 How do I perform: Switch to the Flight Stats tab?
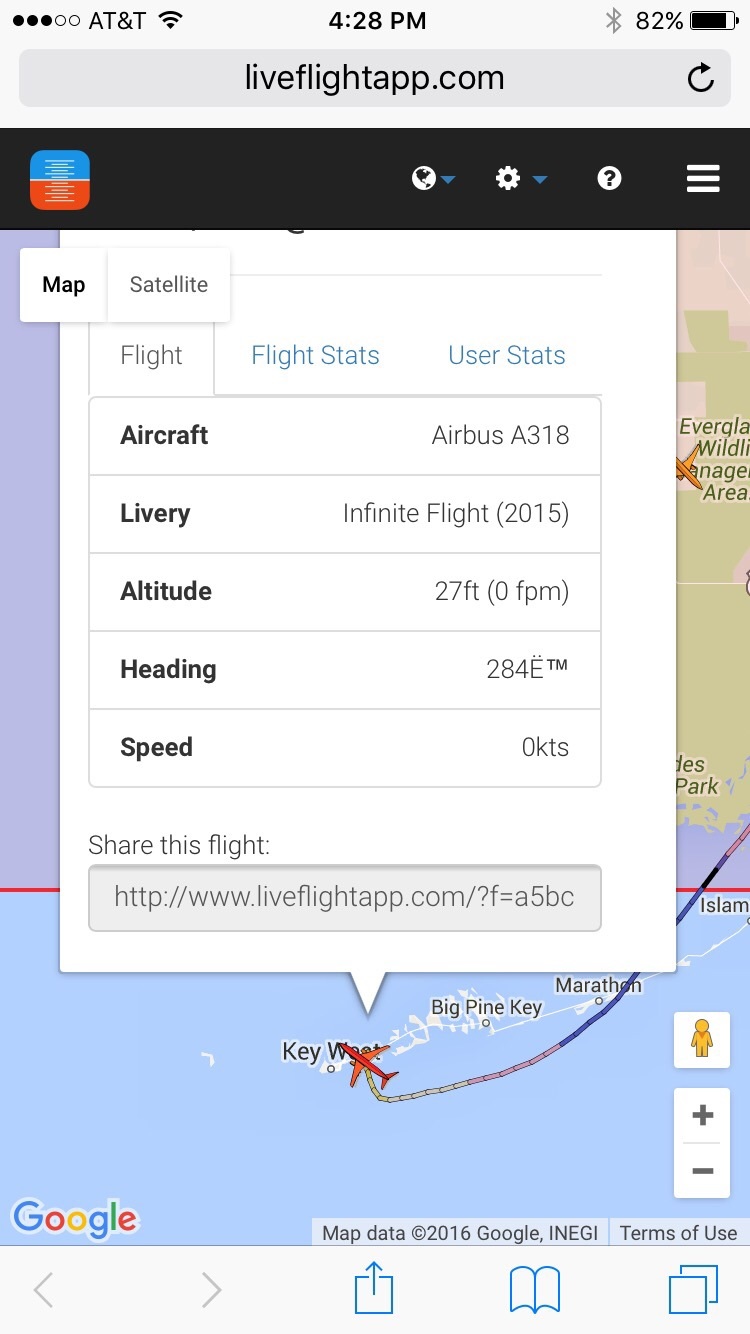tap(315, 356)
